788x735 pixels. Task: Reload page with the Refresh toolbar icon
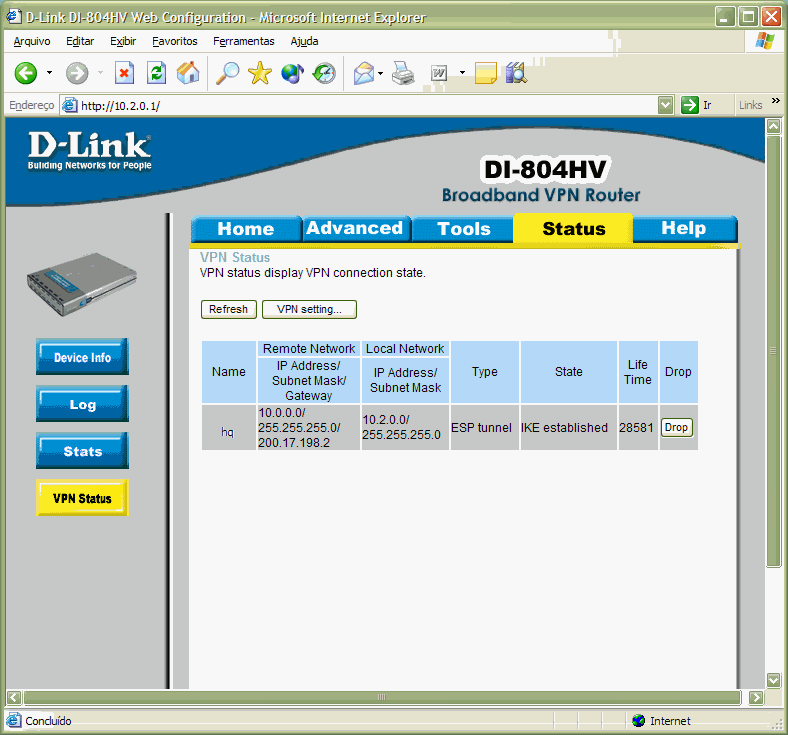click(156, 73)
